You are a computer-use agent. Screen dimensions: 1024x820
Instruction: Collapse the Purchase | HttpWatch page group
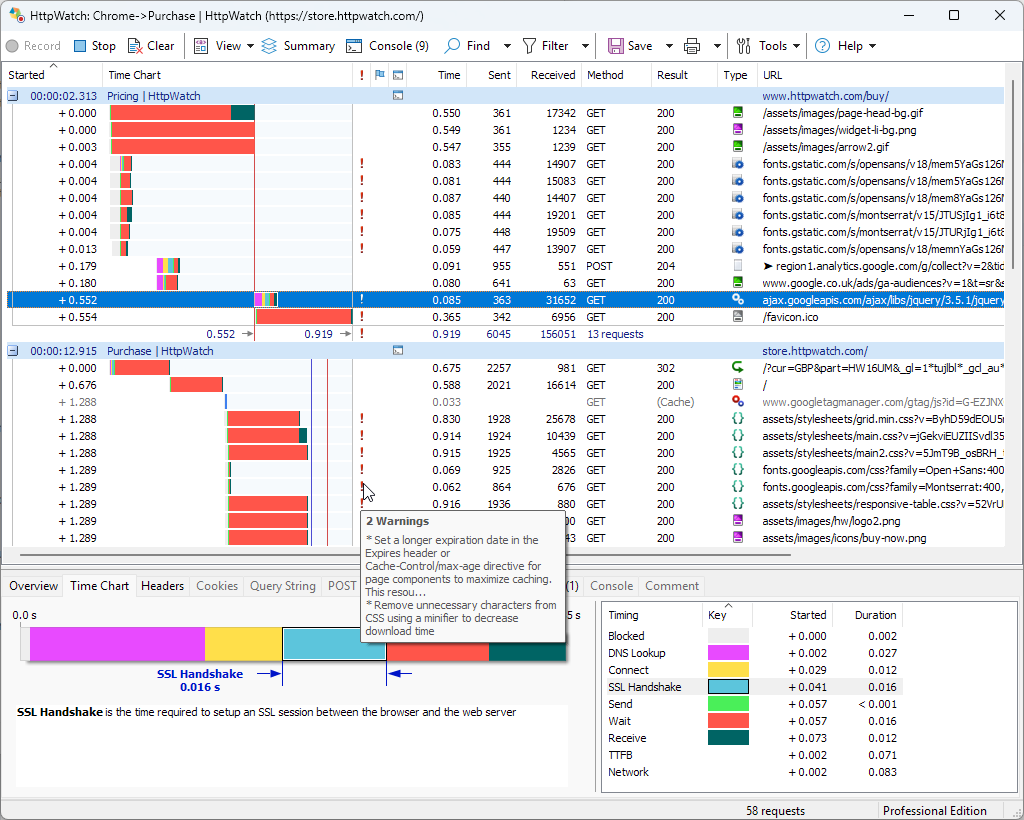click(x=12, y=351)
